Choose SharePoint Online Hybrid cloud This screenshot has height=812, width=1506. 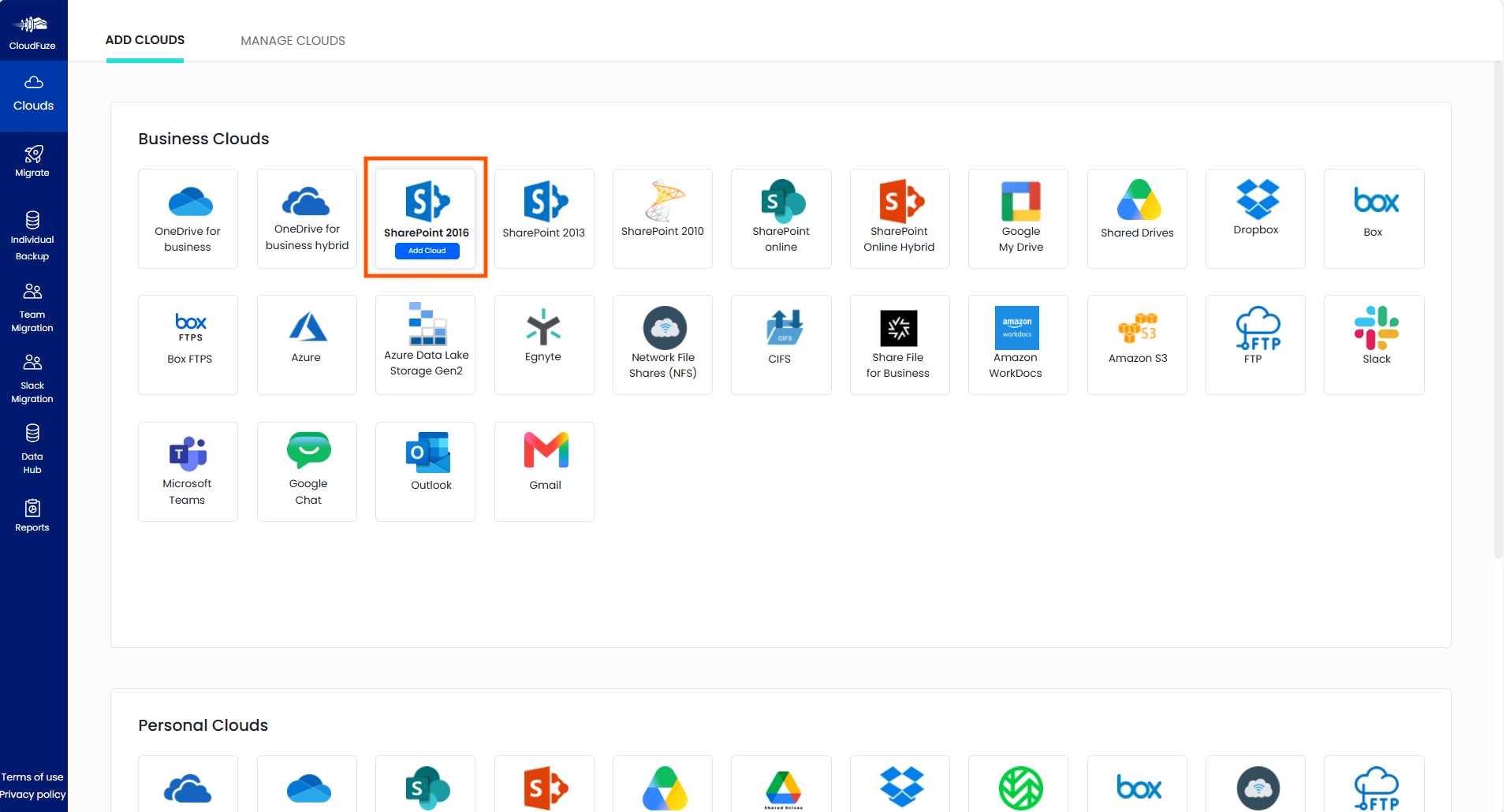pos(900,218)
